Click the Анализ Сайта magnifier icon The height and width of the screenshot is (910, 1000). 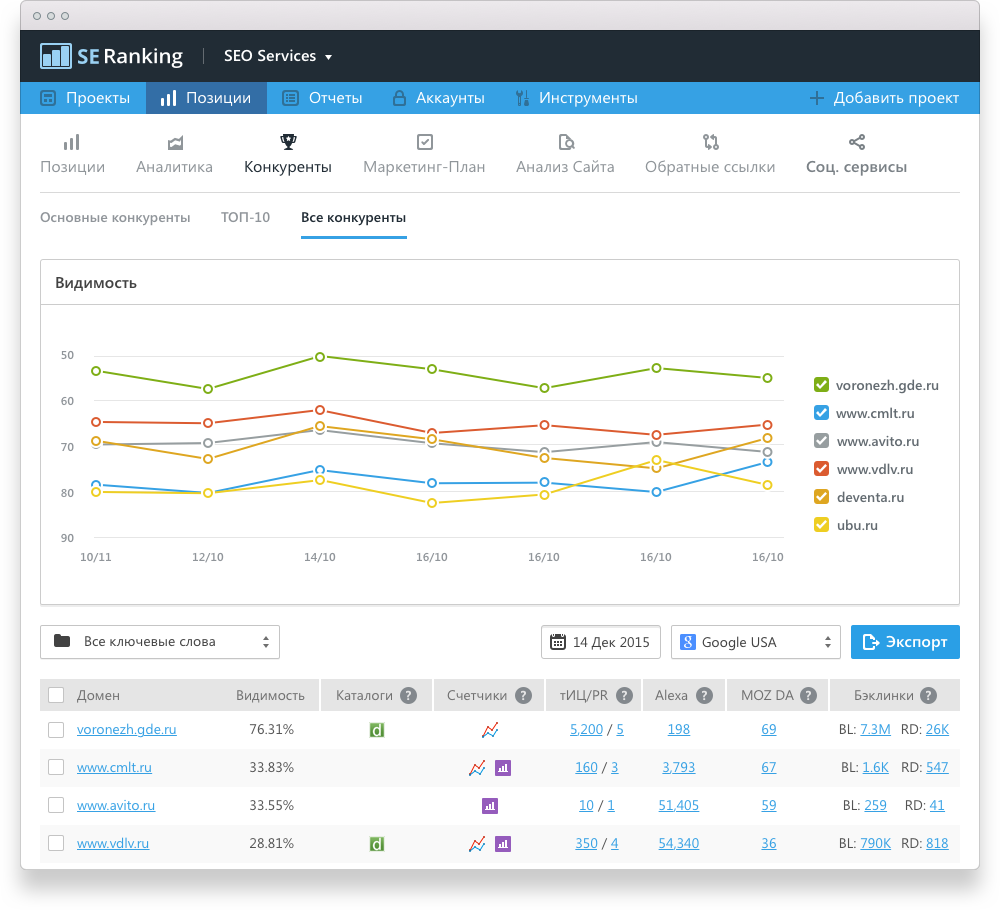tap(566, 142)
